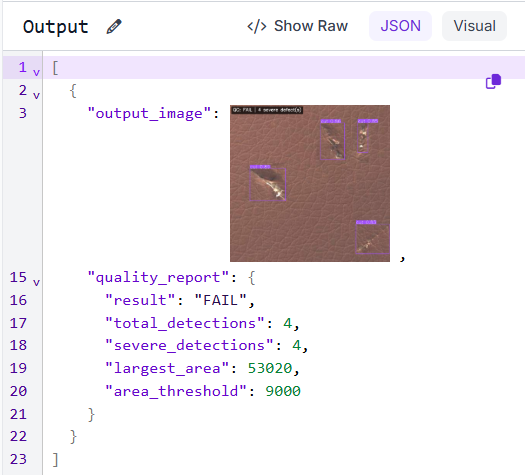Click the "output_image" key text

pos(149,113)
